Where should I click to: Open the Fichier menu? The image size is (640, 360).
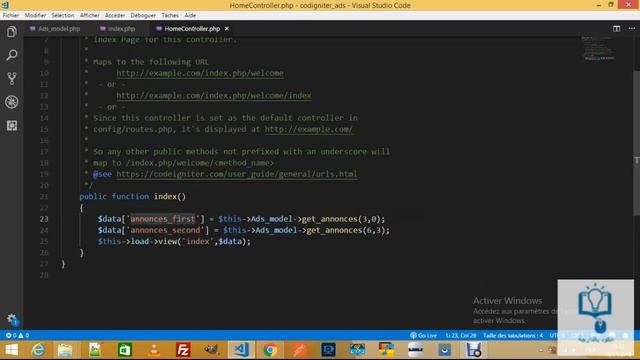point(11,15)
